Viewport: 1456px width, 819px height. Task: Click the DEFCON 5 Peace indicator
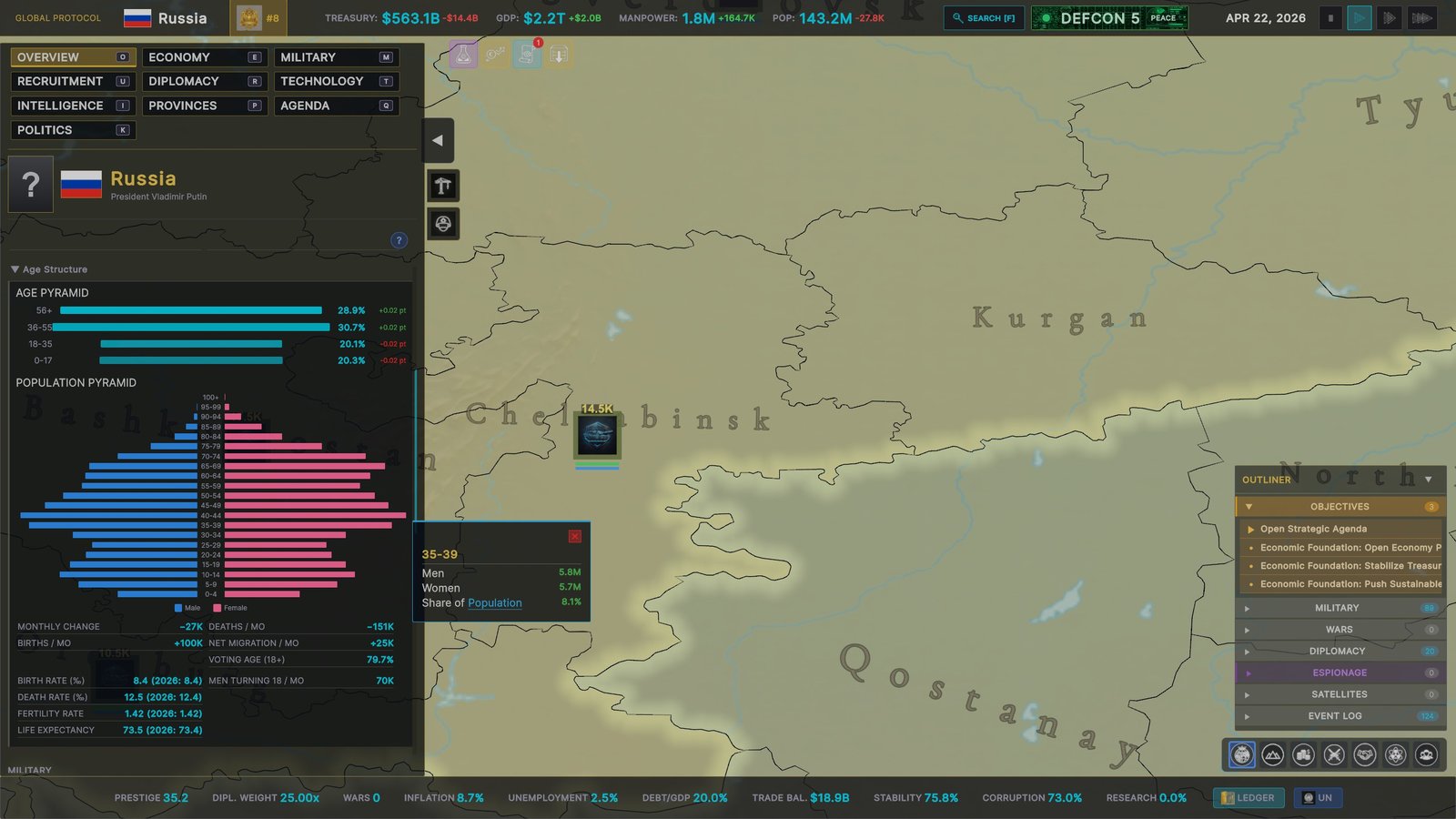(x=1109, y=18)
